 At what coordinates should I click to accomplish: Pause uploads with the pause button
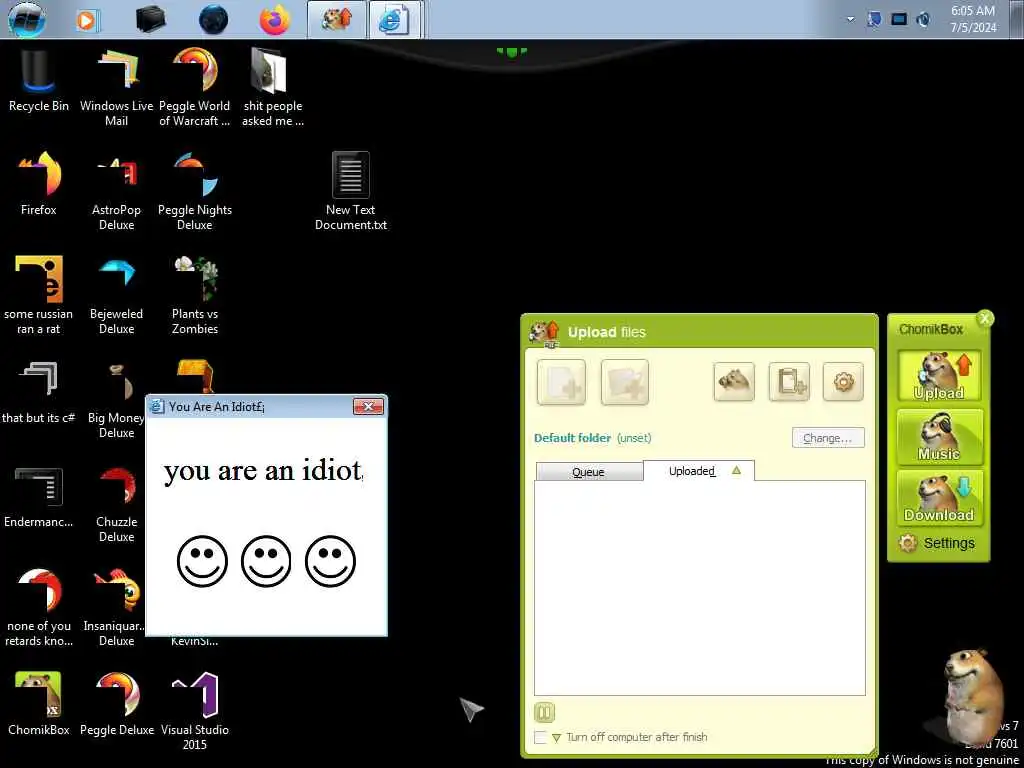pos(544,712)
